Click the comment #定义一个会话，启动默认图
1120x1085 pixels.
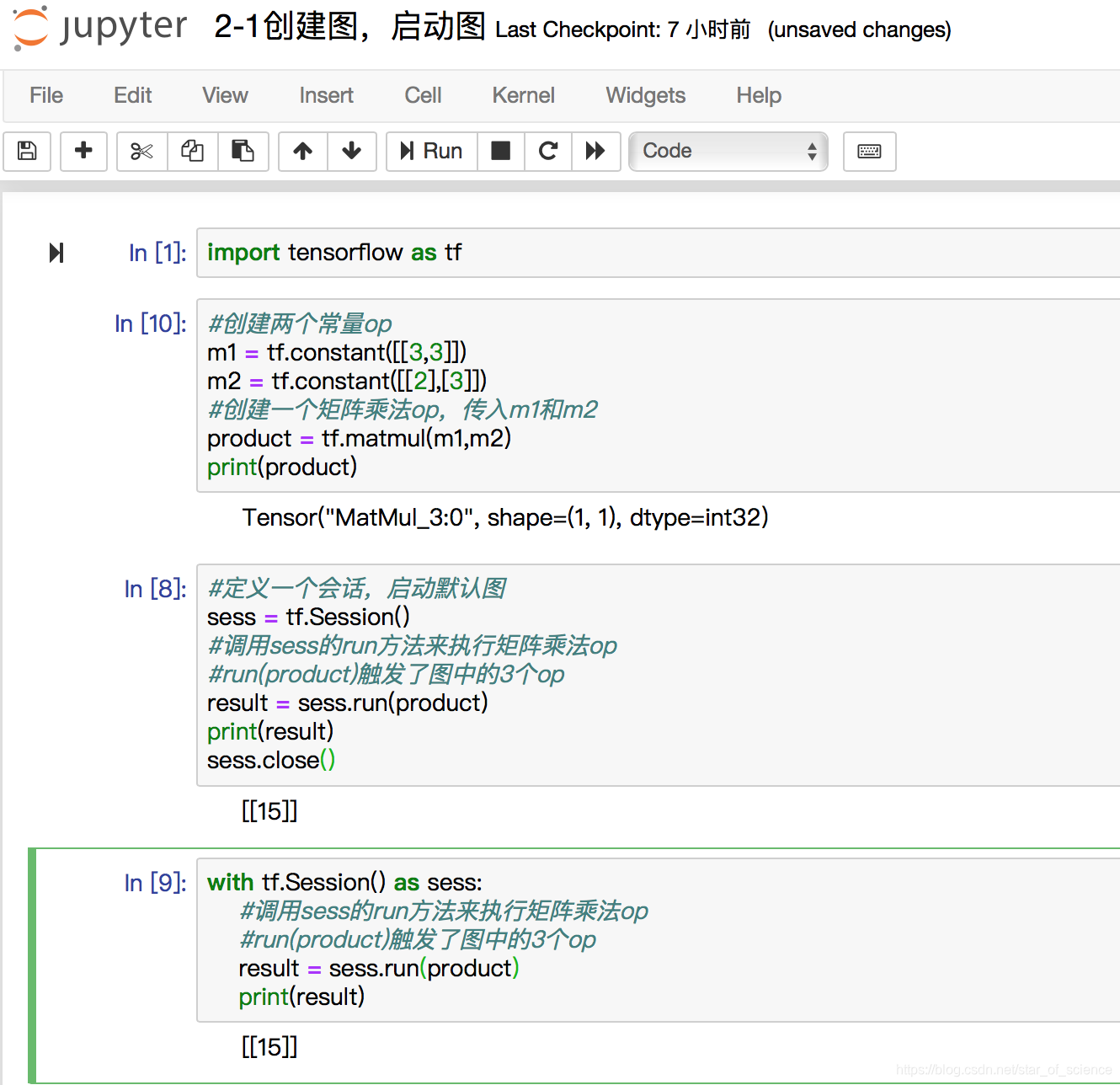pos(357,588)
